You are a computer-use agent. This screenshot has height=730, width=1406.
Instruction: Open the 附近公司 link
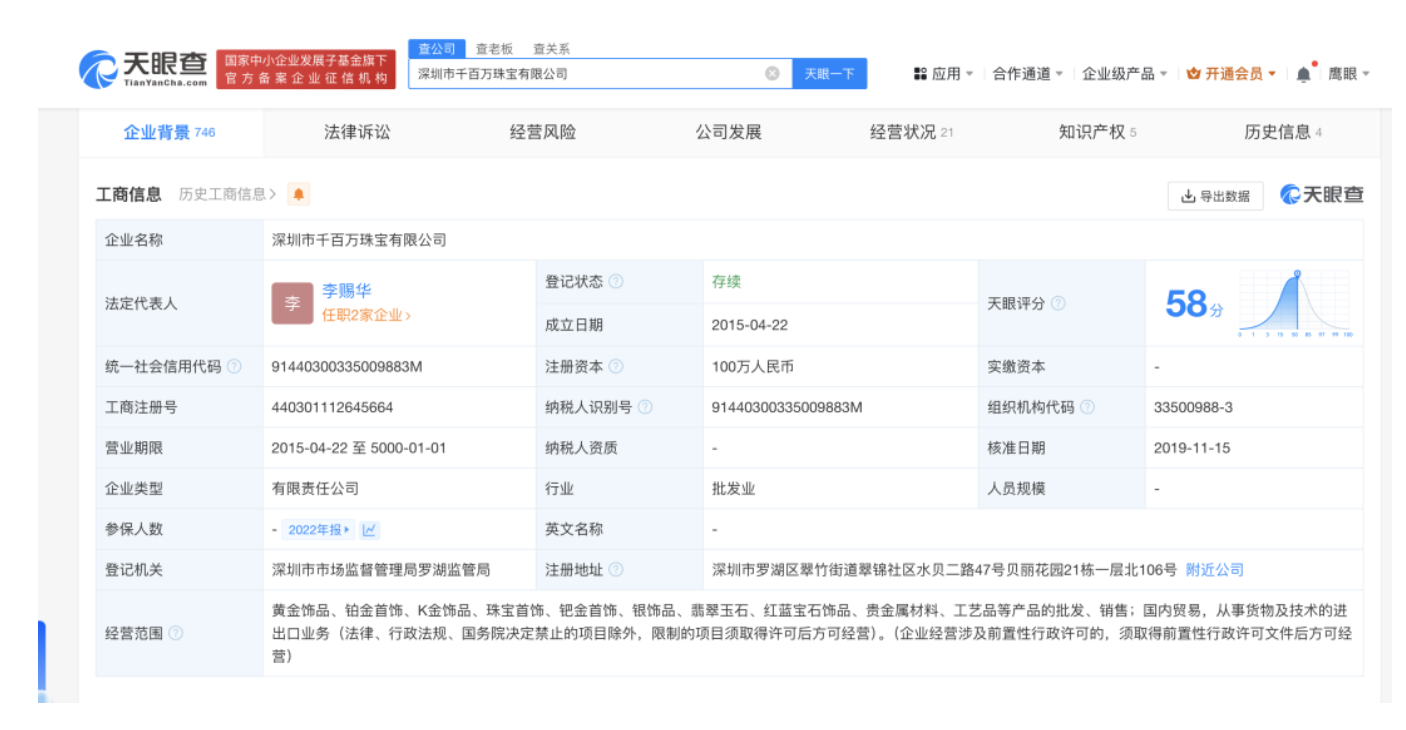(1214, 570)
